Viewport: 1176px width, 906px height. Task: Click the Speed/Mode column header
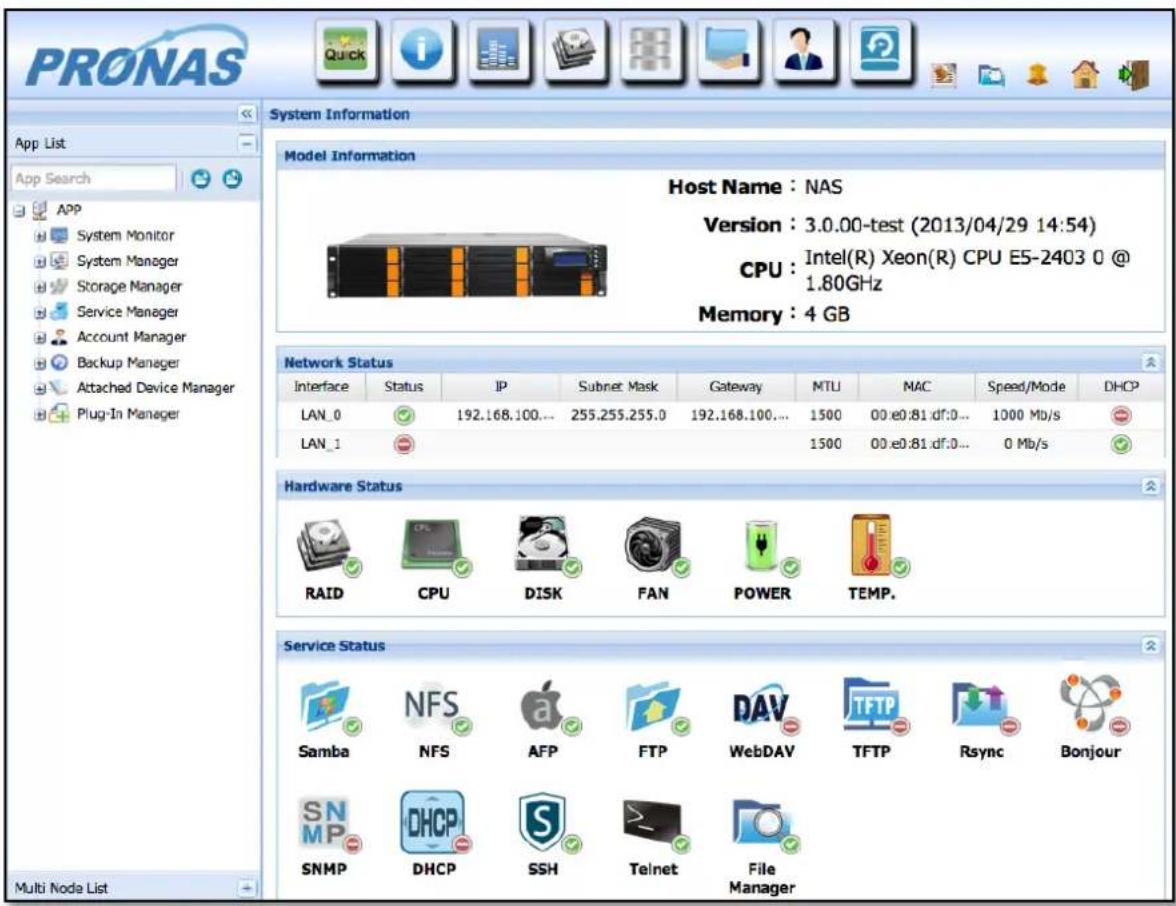[x=1026, y=387]
